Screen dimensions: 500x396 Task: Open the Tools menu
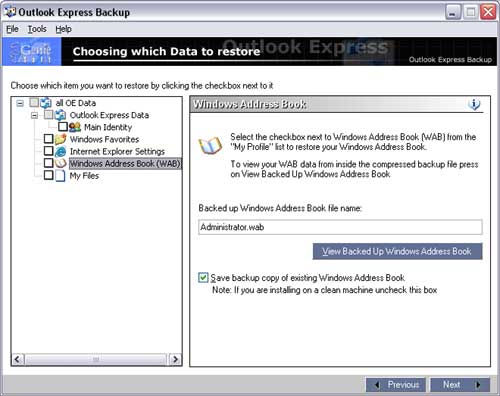click(x=37, y=29)
